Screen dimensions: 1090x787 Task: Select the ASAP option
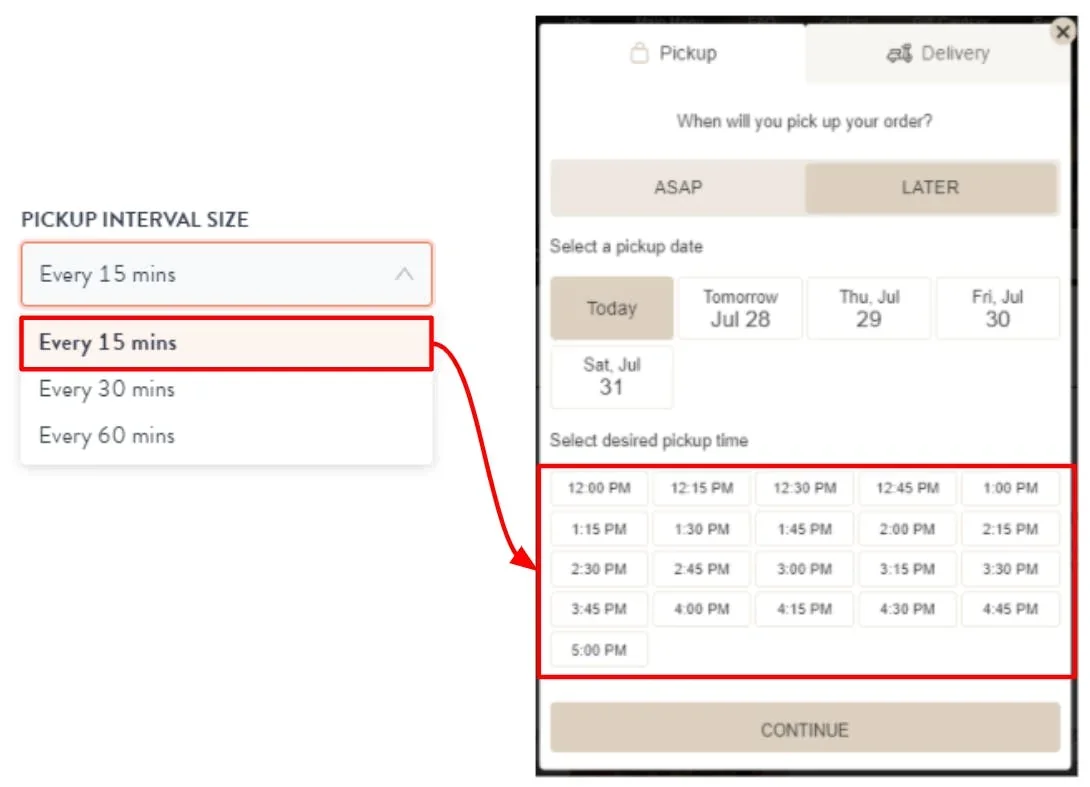pos(678,188)
